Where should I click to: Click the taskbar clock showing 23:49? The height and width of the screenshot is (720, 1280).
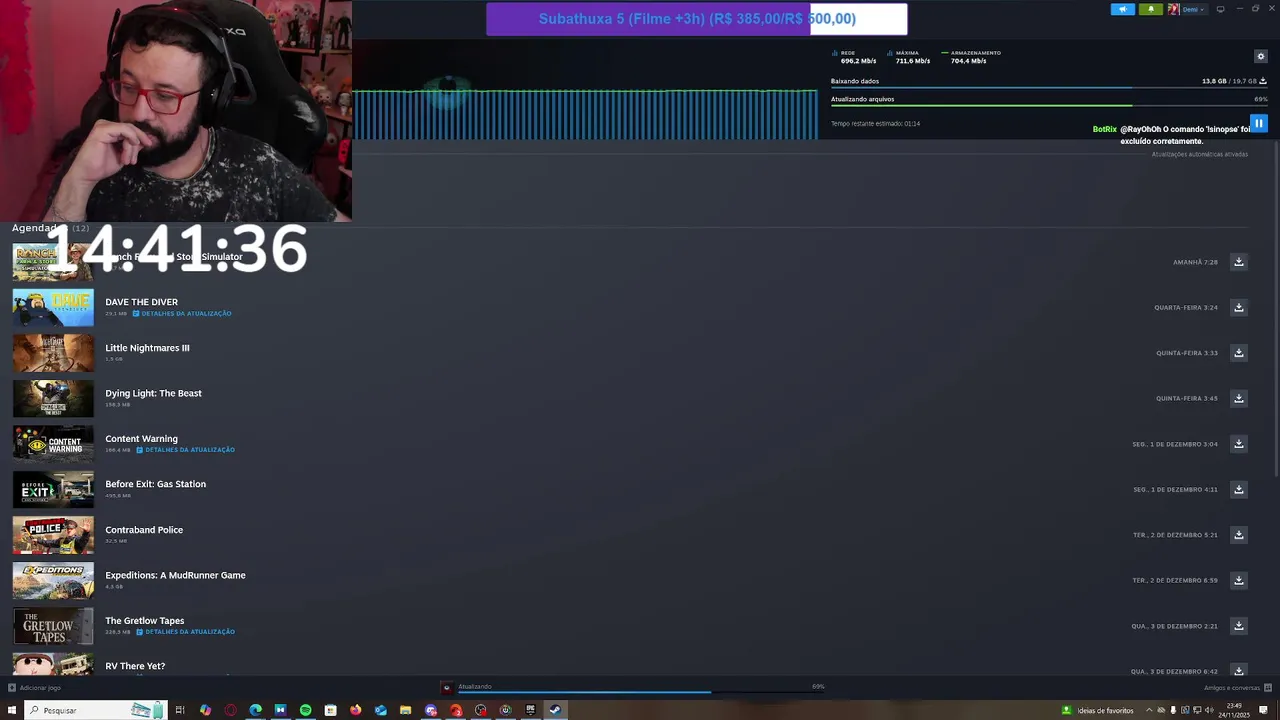1234,710
